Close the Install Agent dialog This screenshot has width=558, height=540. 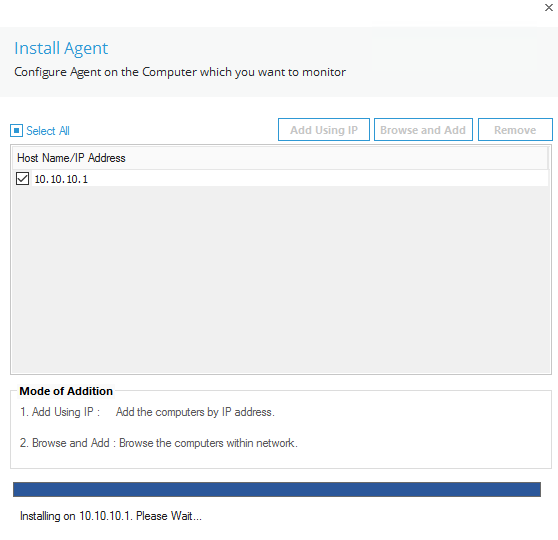pos(548,7)
